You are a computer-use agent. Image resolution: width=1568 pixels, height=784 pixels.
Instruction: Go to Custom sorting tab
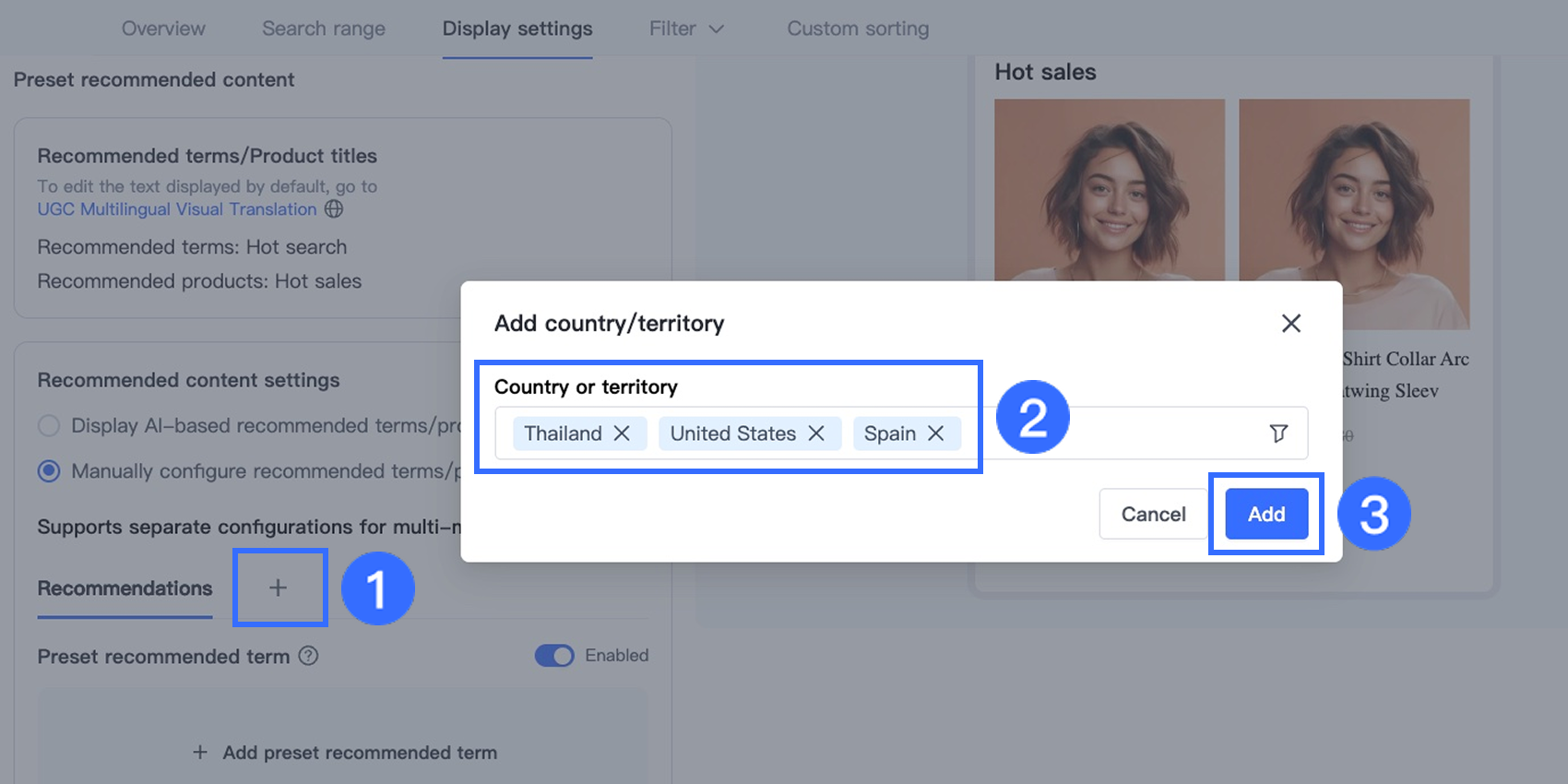858,29
